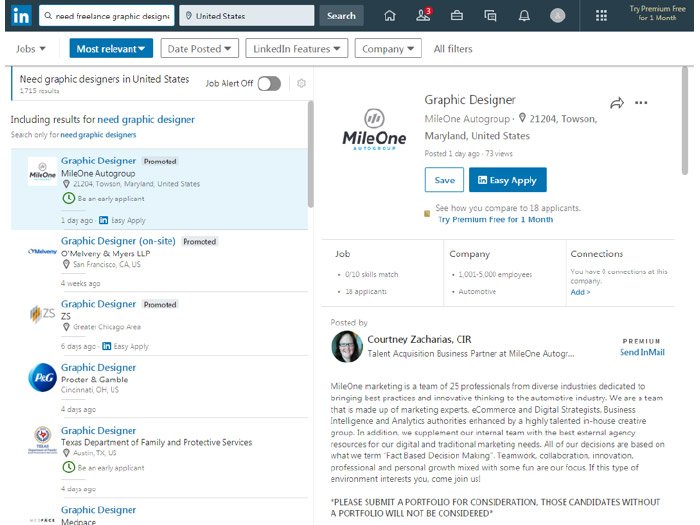This screenshot has height=525, width=700.
Task: Click Send InMail link
Action: (x=642, y=352)
